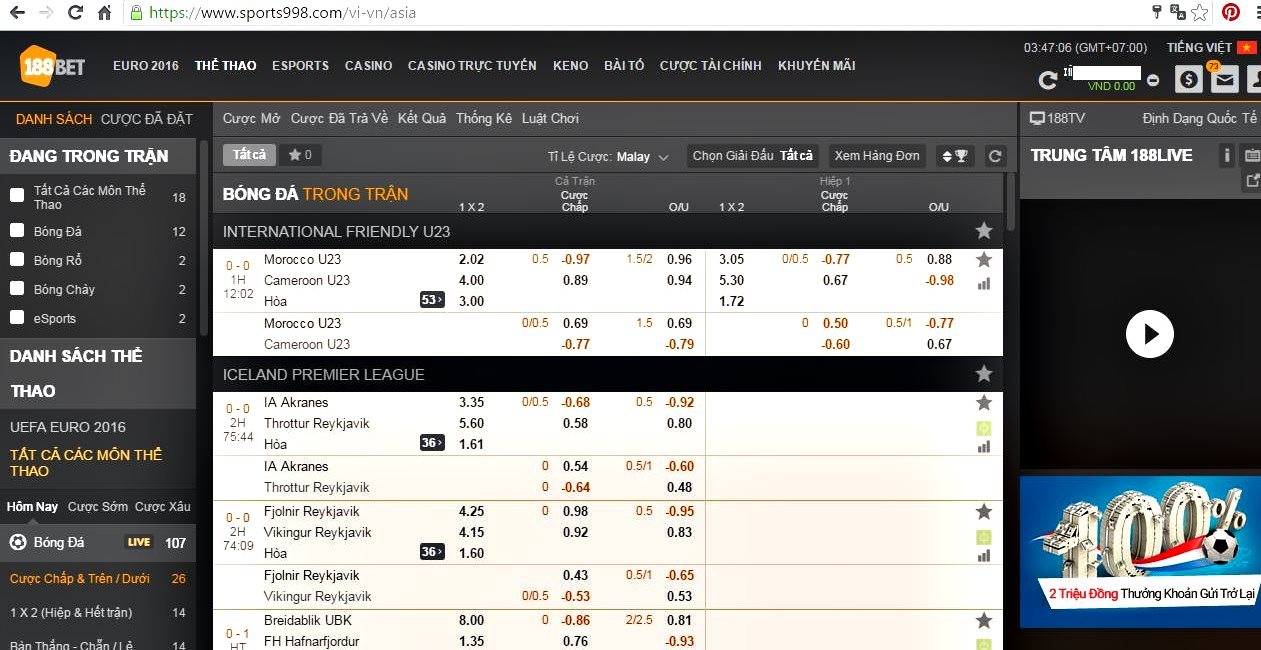
Task: Play the 188LIVE video stream
Action: point(1149,334)
